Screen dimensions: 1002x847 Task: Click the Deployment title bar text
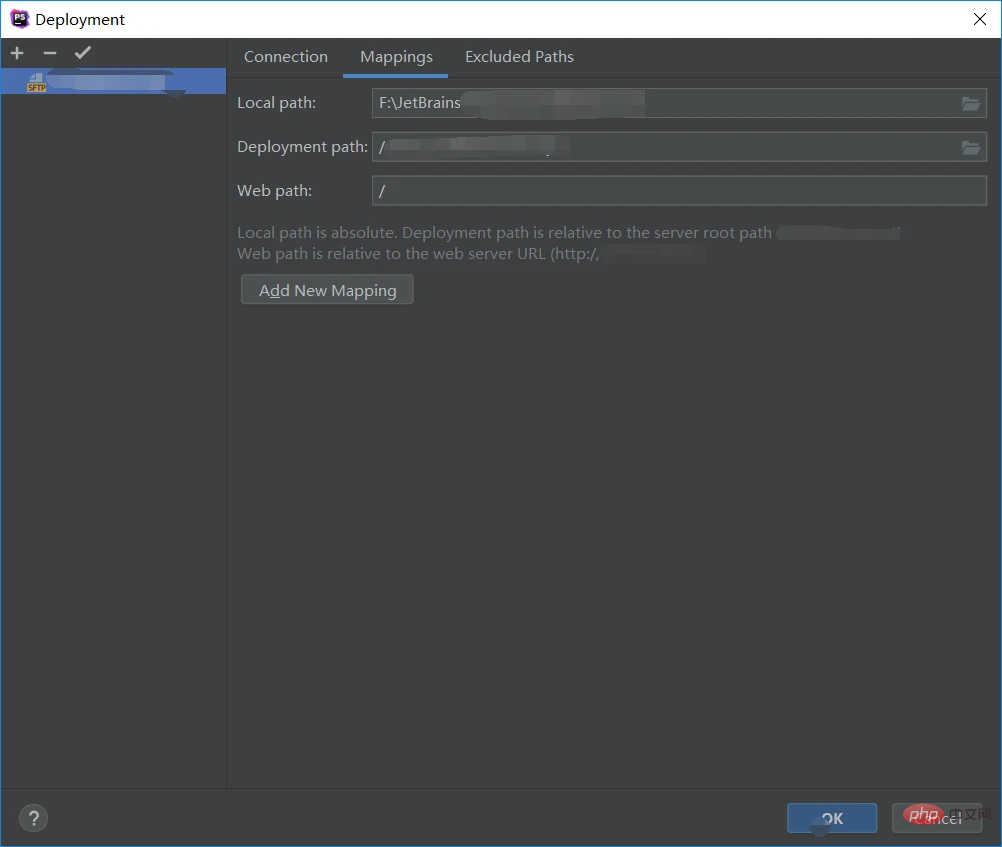point(80,20)
